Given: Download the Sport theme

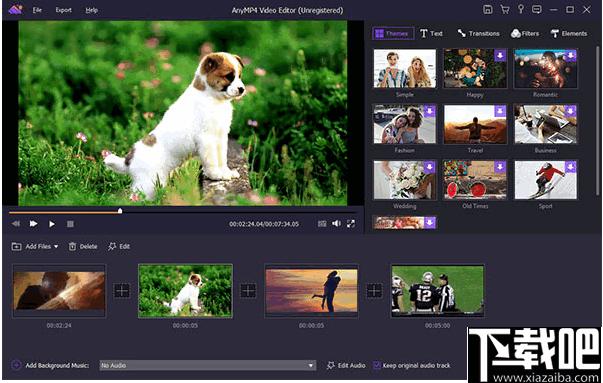Looking at the screenshot, I should click(571, 167).
